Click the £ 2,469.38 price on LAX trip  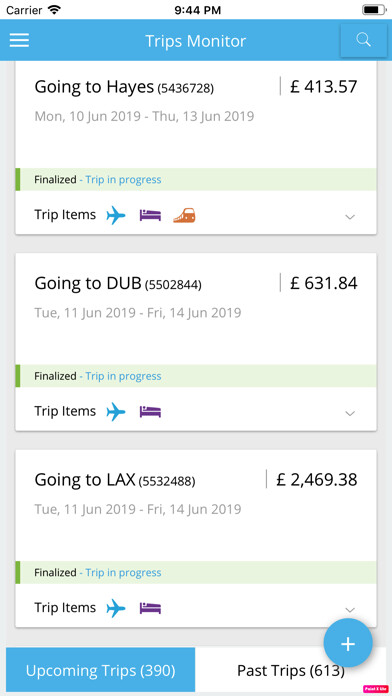tap(317, 480)
